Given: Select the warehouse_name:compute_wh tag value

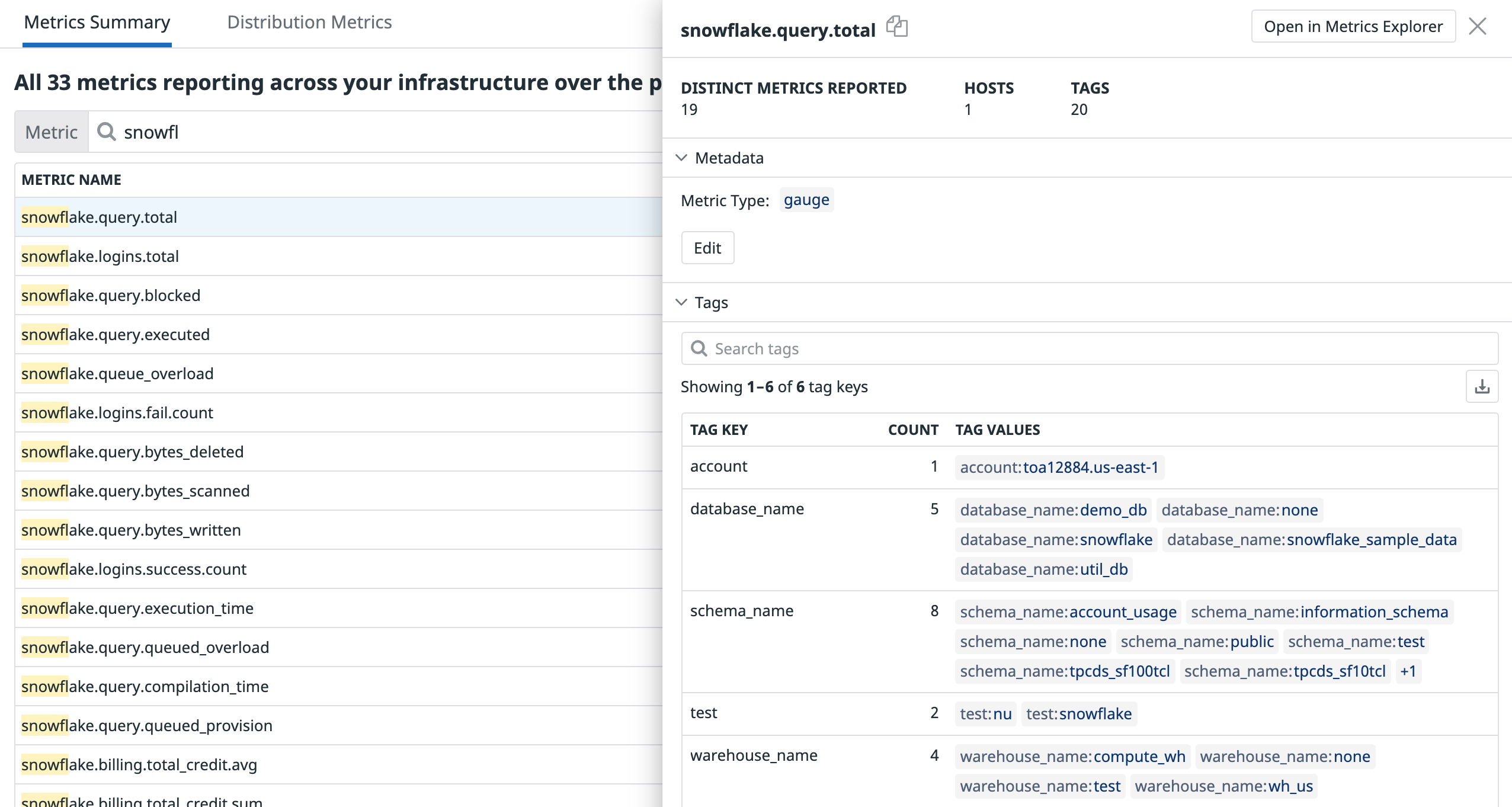Looking at the screenshot, I should pyautogui.click(x=1072, y=756).
